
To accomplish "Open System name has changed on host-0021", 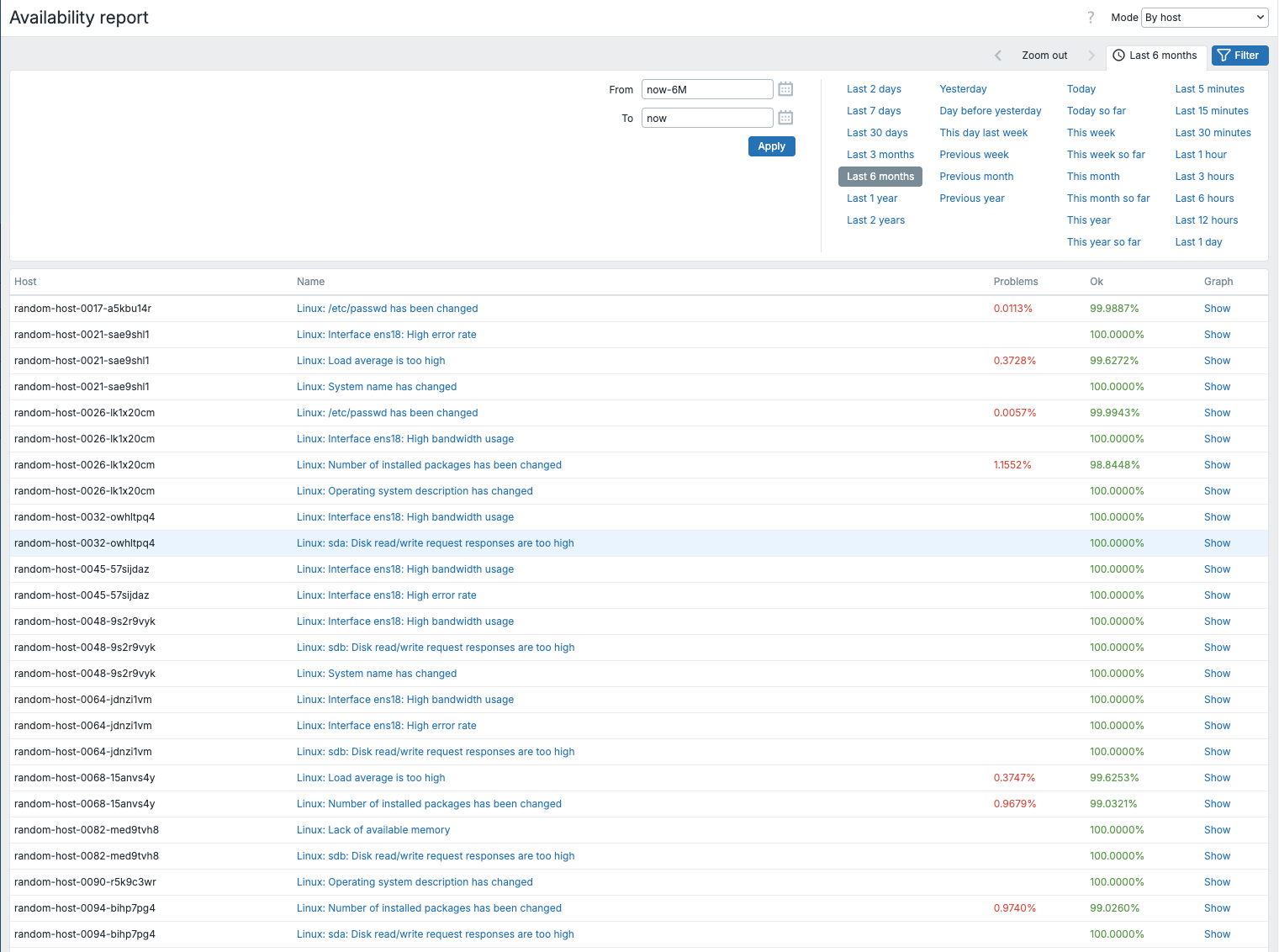I will coord(377,387).
